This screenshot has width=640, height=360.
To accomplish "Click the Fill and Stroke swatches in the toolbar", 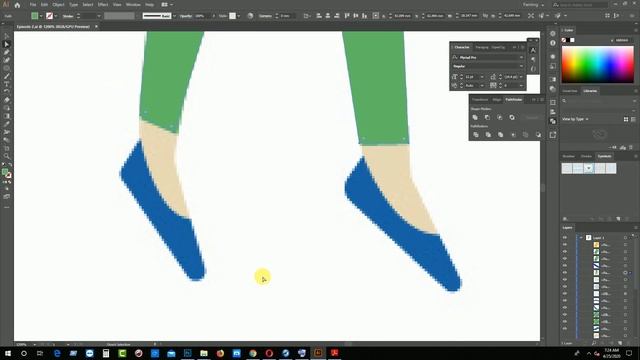I will pos(7,173).
